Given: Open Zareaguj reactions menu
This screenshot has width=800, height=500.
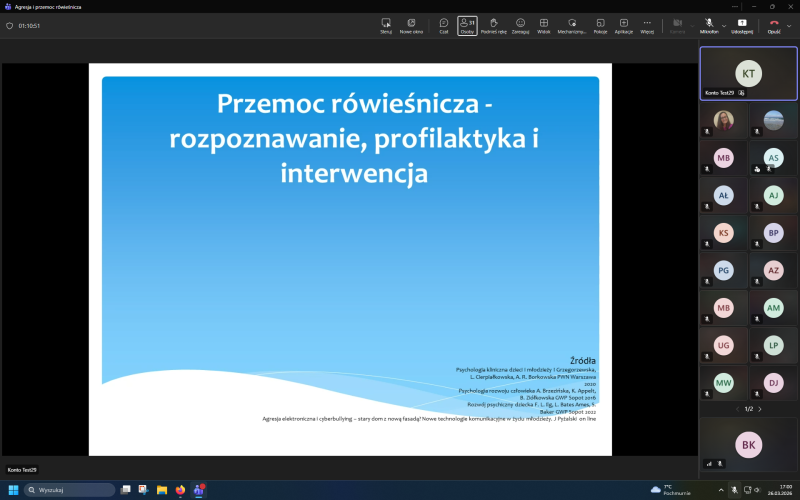Looking at the screenshot, I should point(520,25).
